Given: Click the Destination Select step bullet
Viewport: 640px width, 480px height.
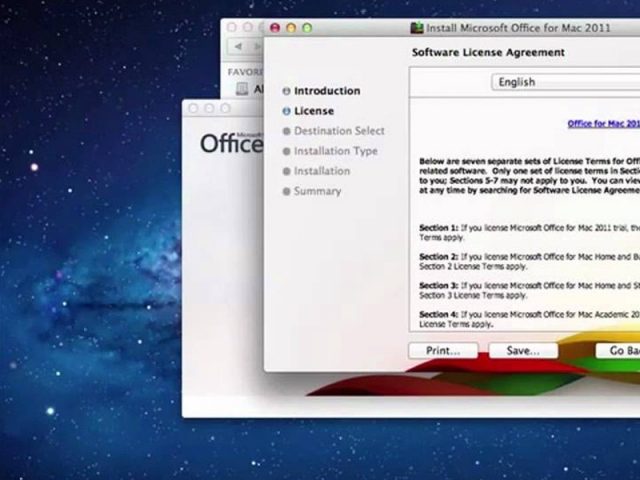Looking at the screenshot, I should (287, 131).
